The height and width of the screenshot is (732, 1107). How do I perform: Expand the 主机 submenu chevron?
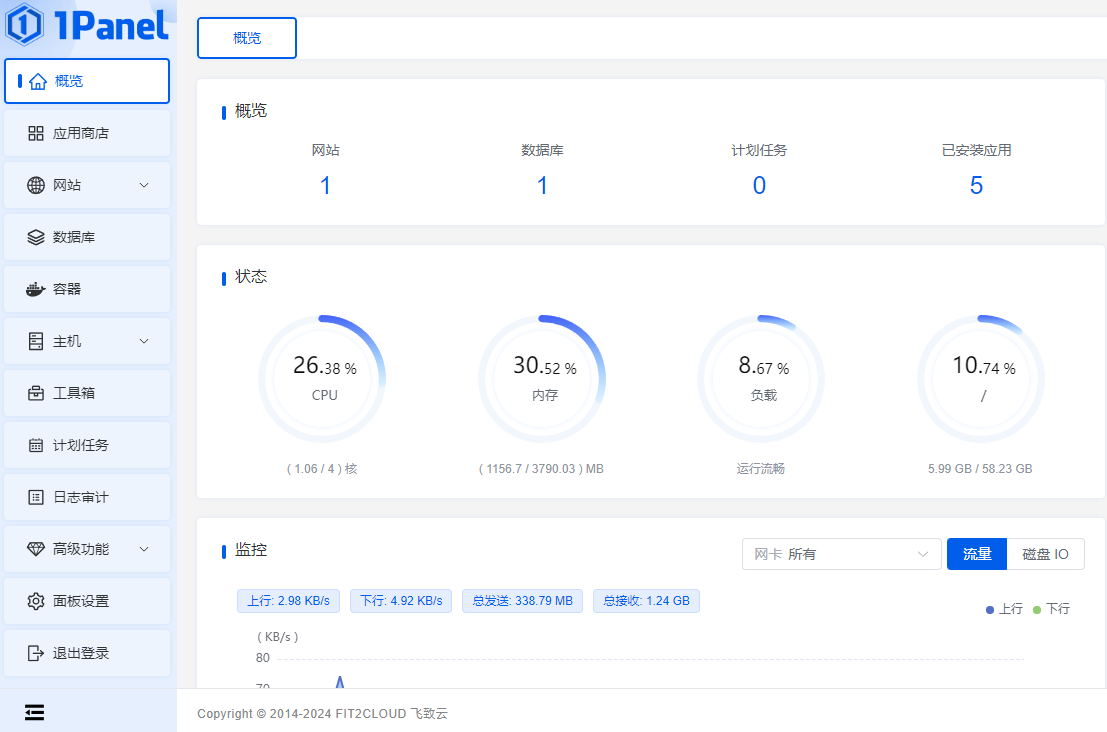tap(144, 341)
